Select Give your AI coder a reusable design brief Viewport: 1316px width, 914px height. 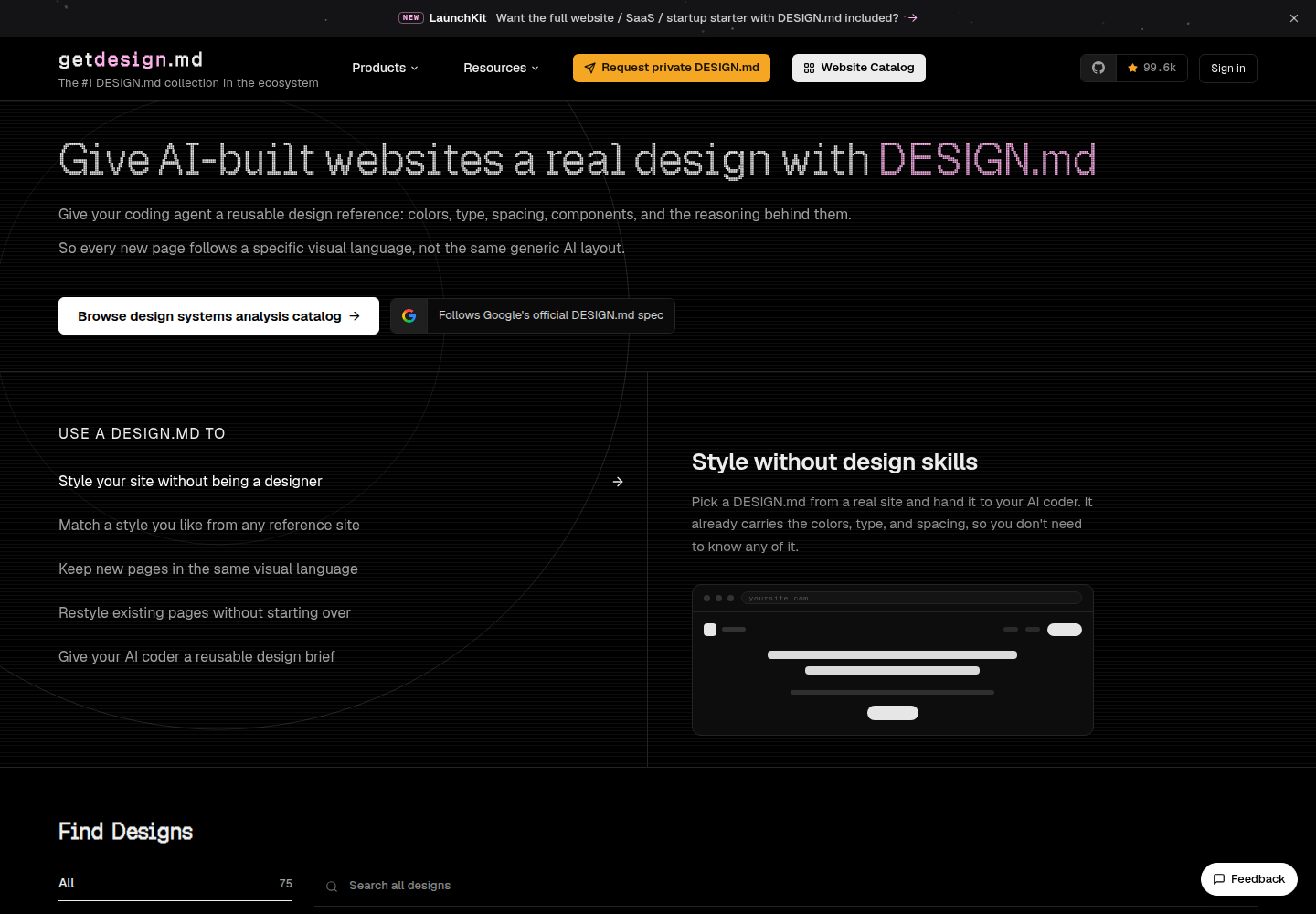[341, 657]
